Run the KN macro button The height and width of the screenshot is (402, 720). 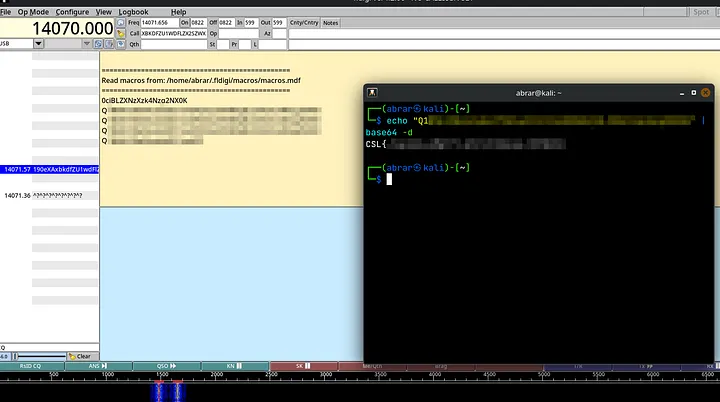(235, 366)
